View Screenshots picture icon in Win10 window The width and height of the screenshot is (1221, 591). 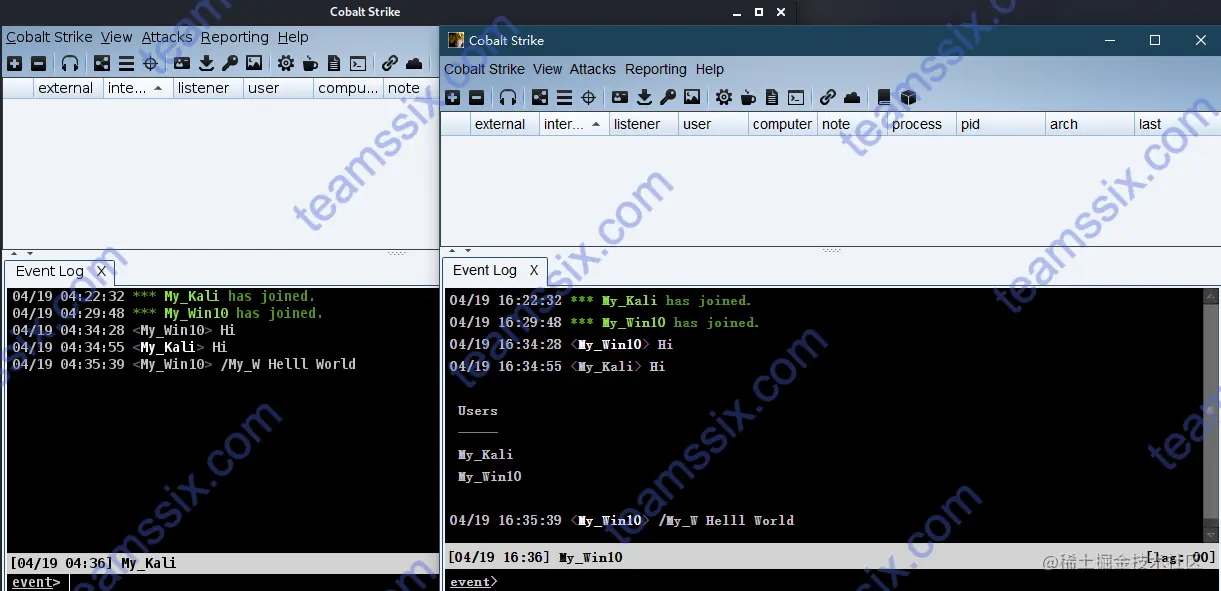(x=692, y=97)
